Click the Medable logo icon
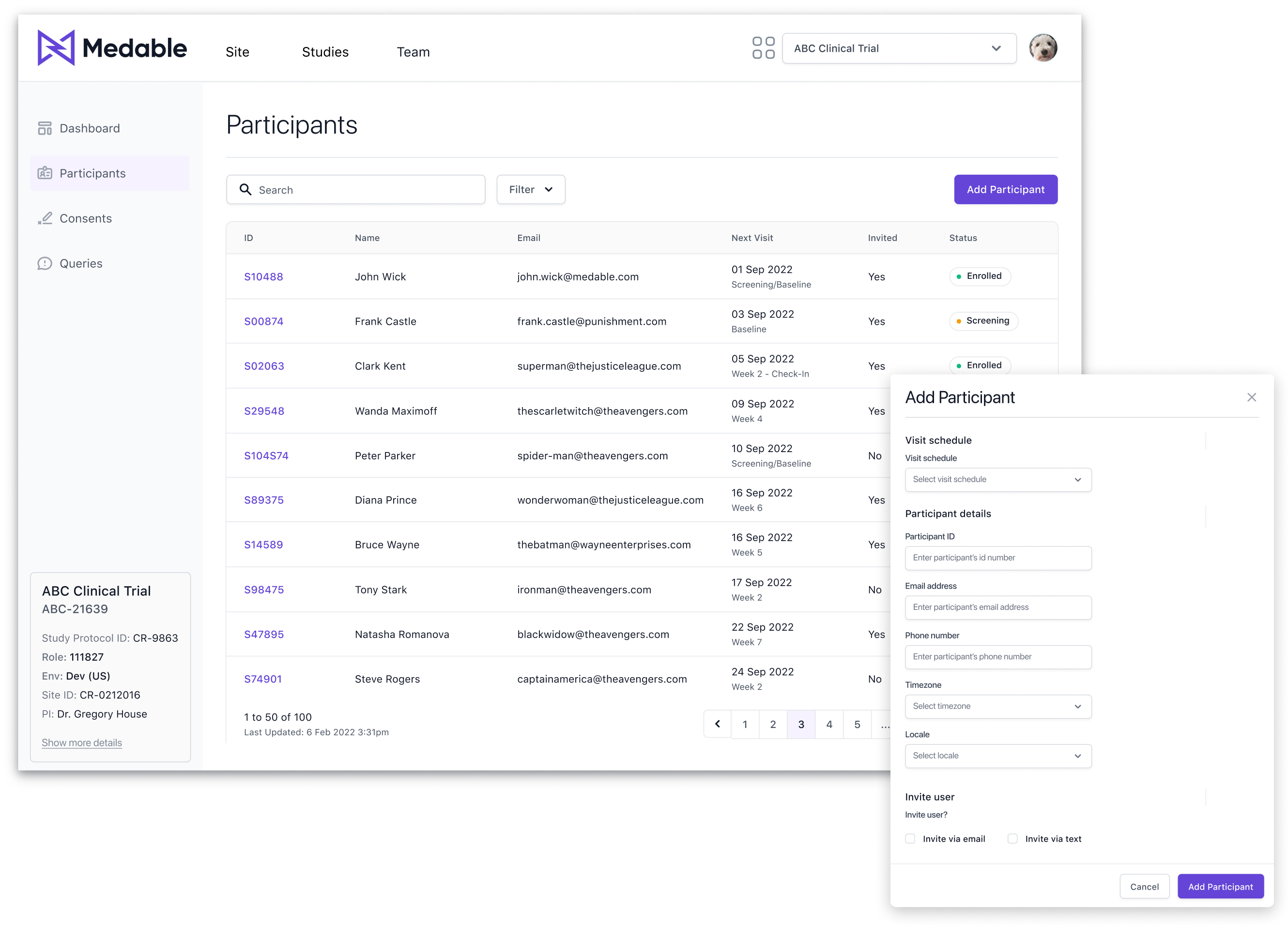 pos(56,48)
